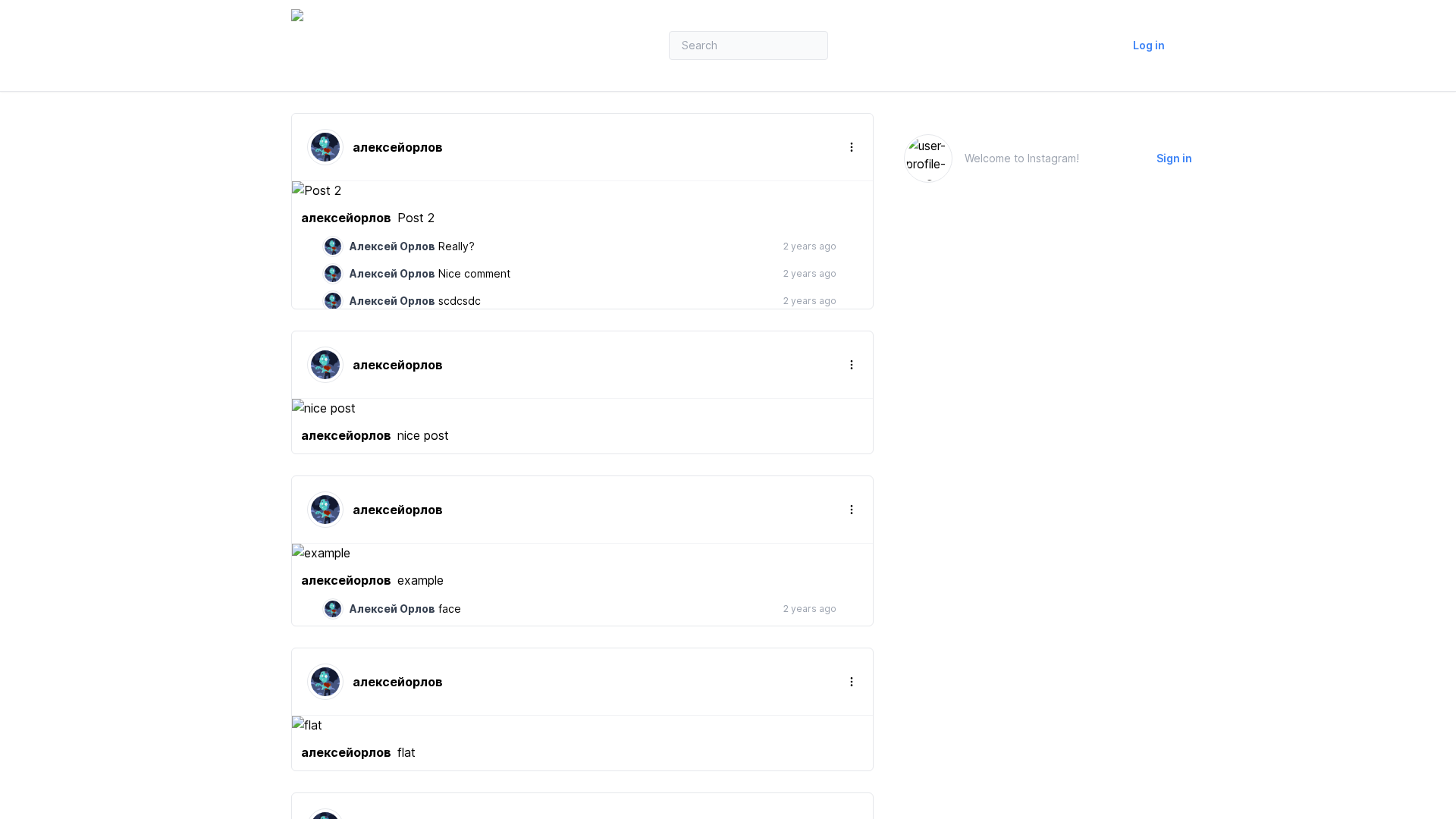This screenshot has width=1456, height=819.
Task: Click author avatar in example post header
Action: point(325,510)
